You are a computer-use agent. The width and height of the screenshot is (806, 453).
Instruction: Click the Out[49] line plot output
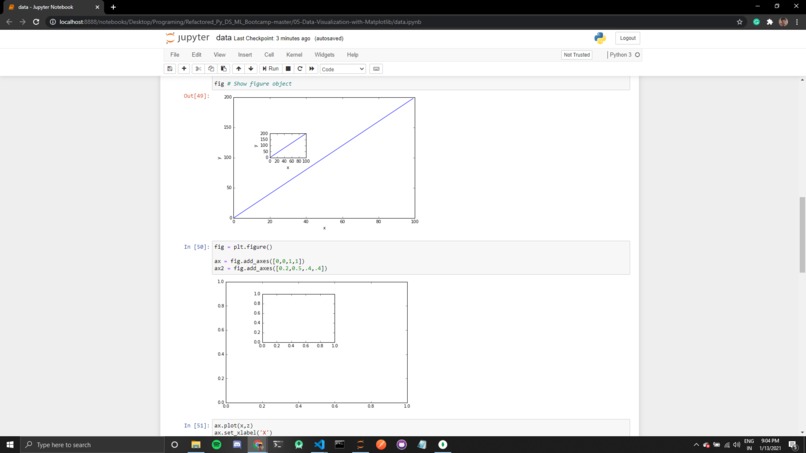pos(319,162)
